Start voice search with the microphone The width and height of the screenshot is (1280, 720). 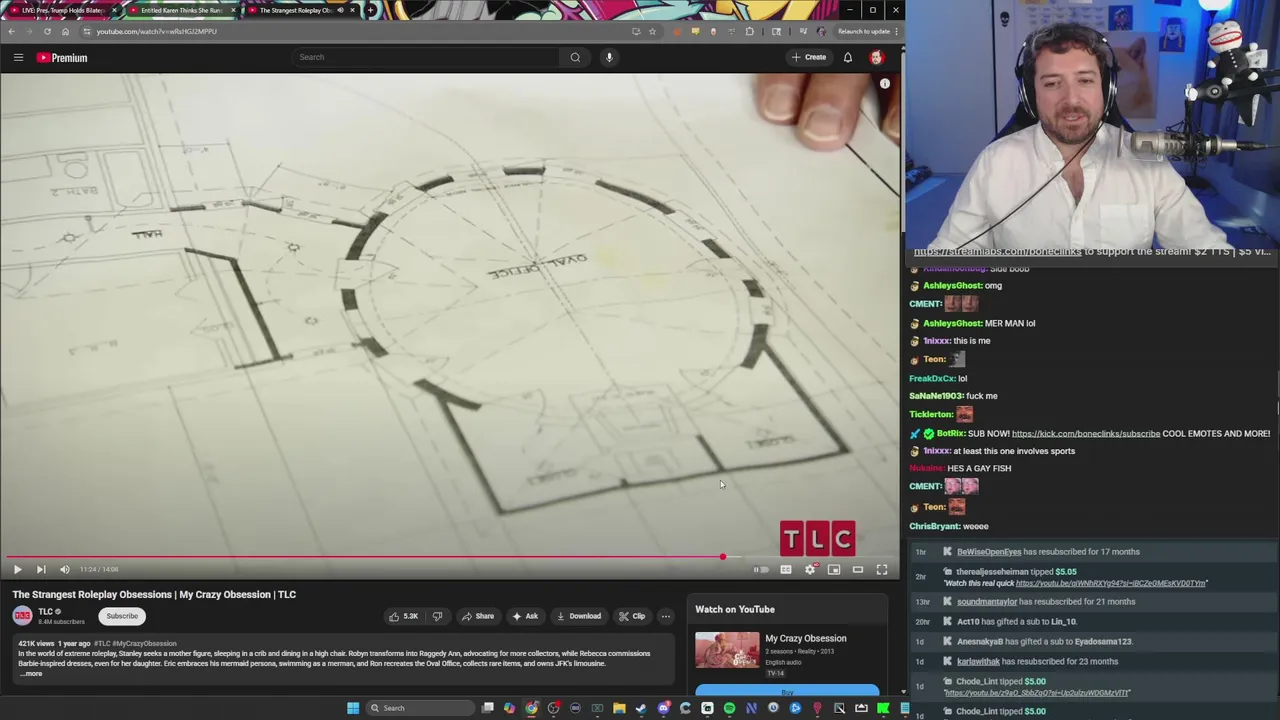point(609,57)
